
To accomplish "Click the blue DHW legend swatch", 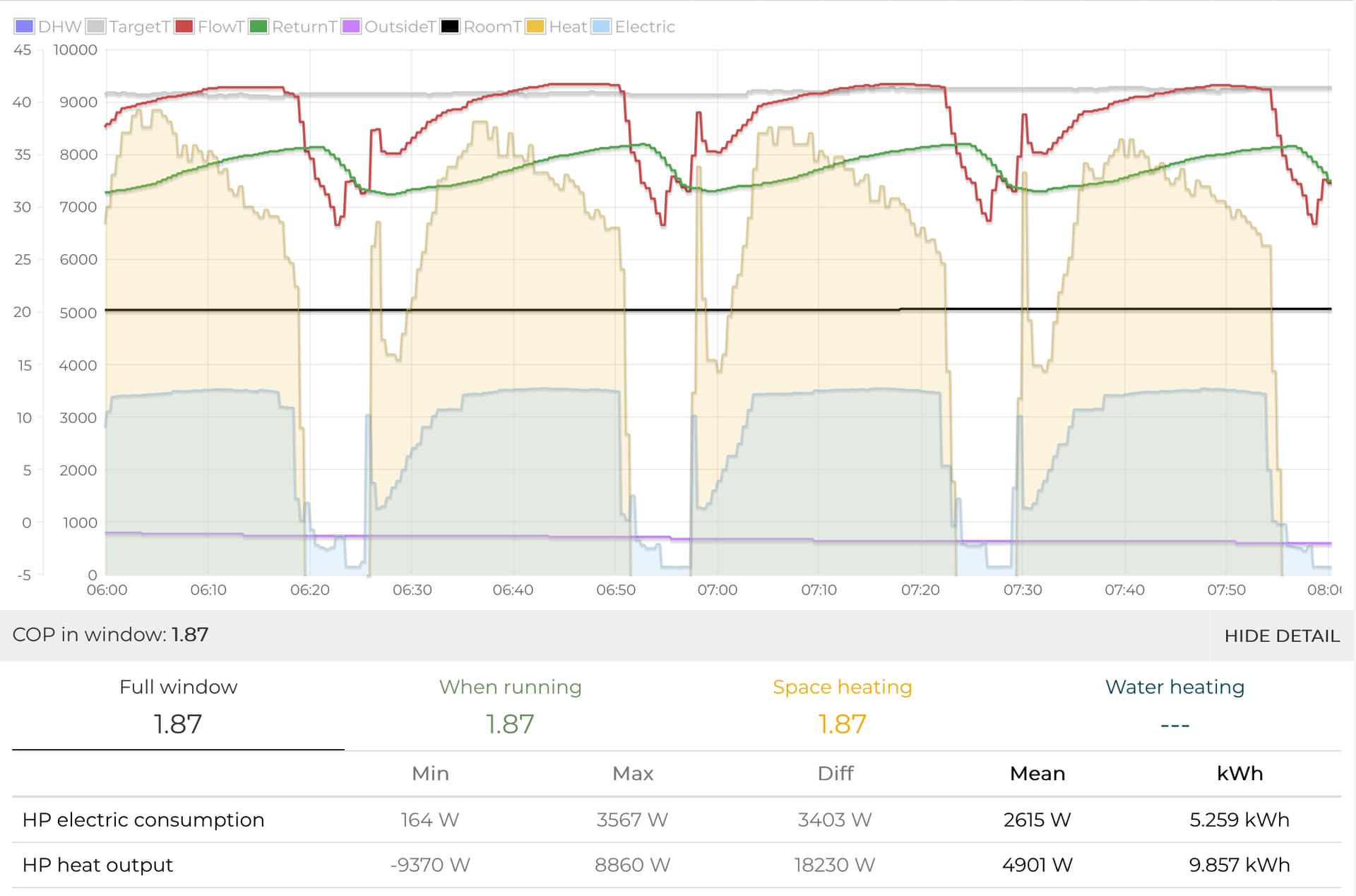I will click(24, 27).
